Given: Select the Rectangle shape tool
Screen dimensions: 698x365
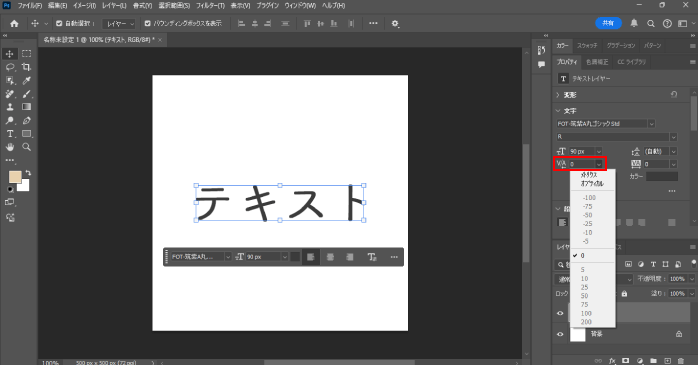Looking at the screenshot, I should coord(27,134).
